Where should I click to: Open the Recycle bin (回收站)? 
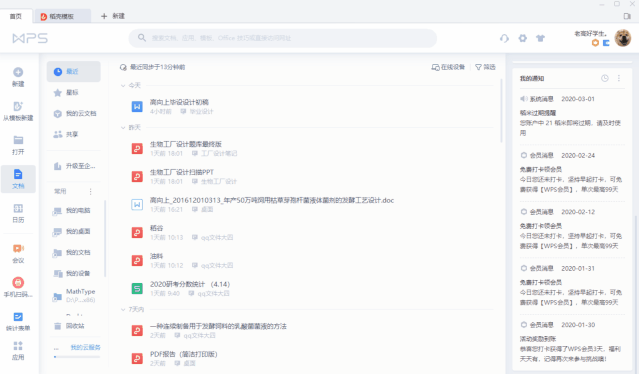[x=73, y=326]
